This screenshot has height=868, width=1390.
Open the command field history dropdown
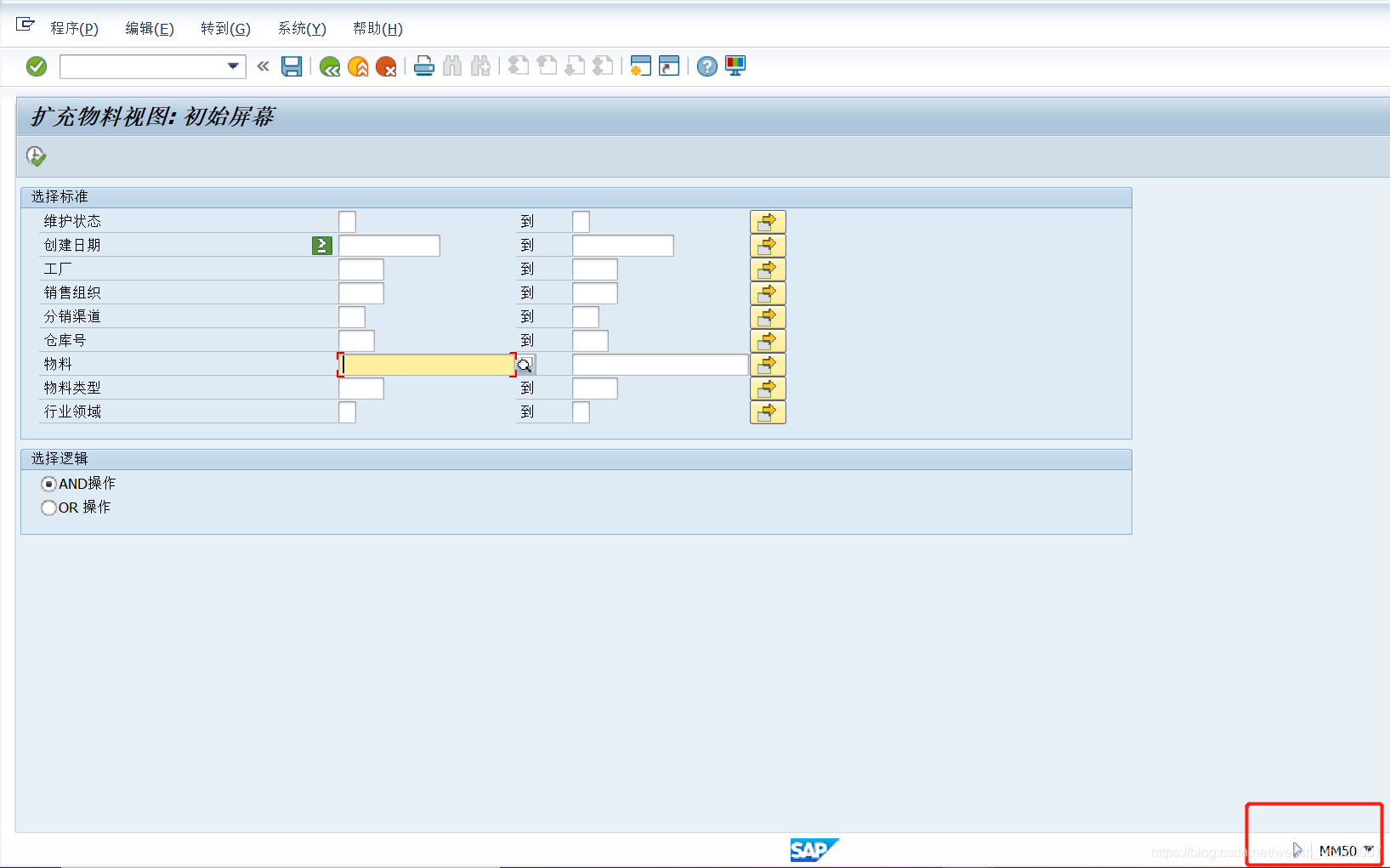(232, 66)
